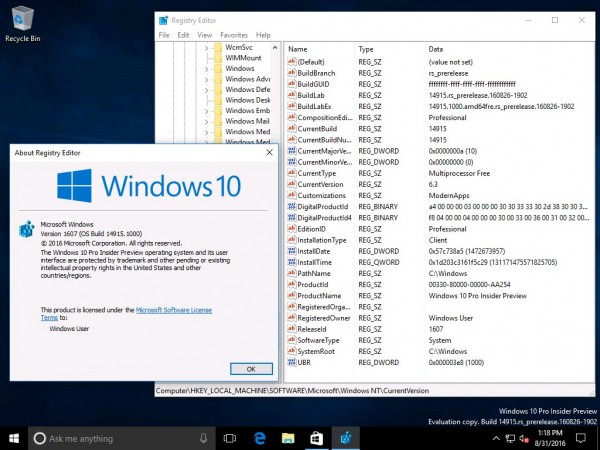Launch Microsoft Edge from taskbar
This screenshot has width=600, height=450.
pyautogui.click(x=259, y=439)
